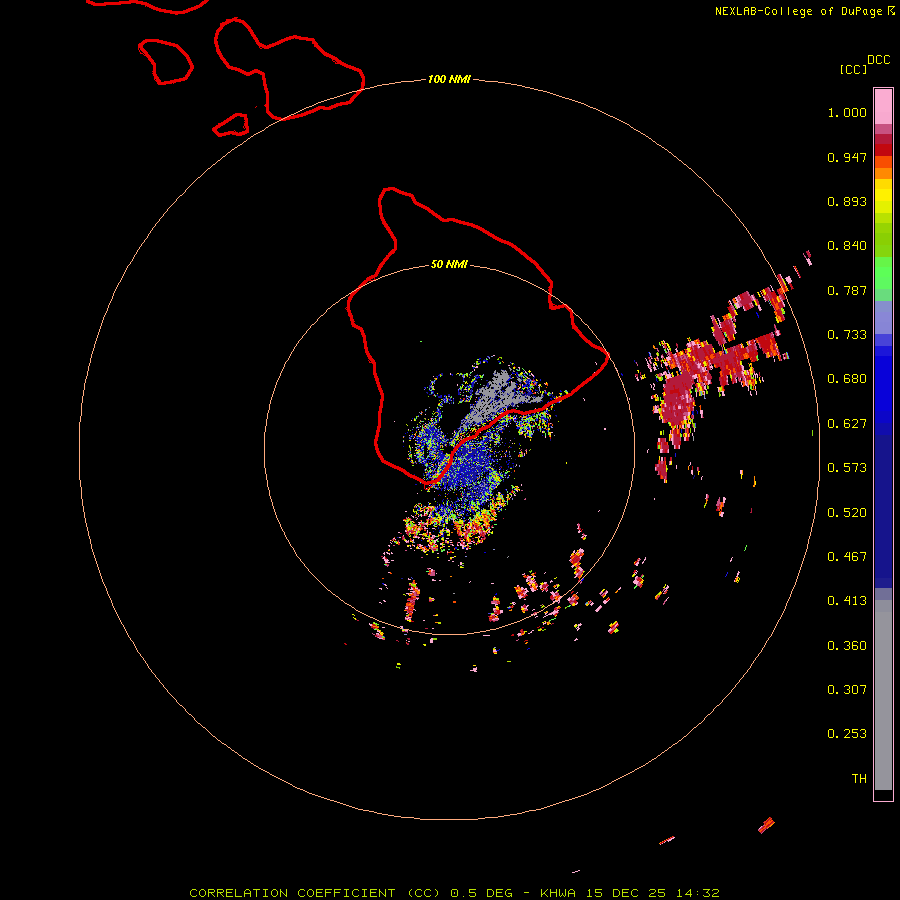Click the 0.787 scale value

(847, 290)
